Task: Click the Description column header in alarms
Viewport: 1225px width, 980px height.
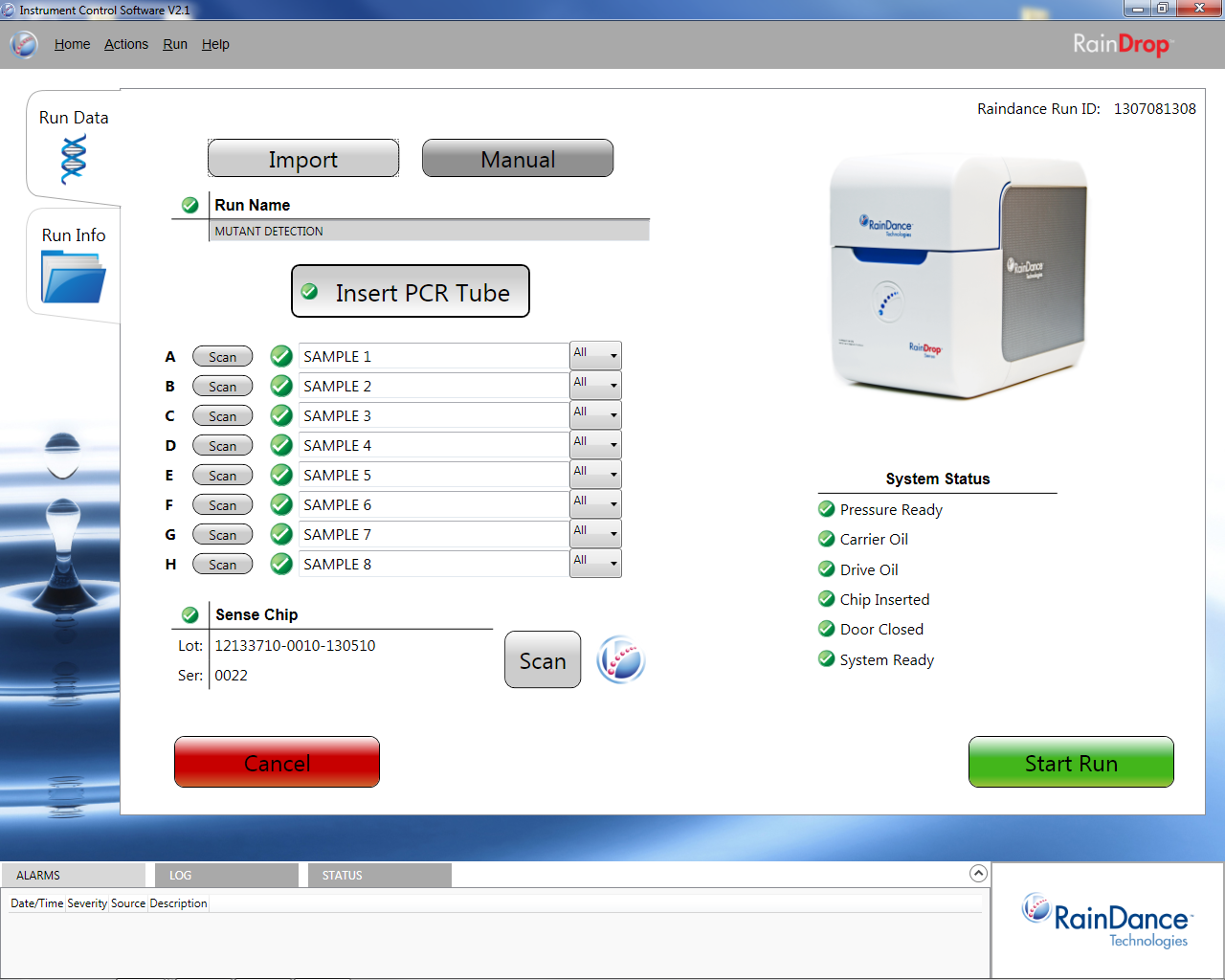Action: [x=178, y=902]
